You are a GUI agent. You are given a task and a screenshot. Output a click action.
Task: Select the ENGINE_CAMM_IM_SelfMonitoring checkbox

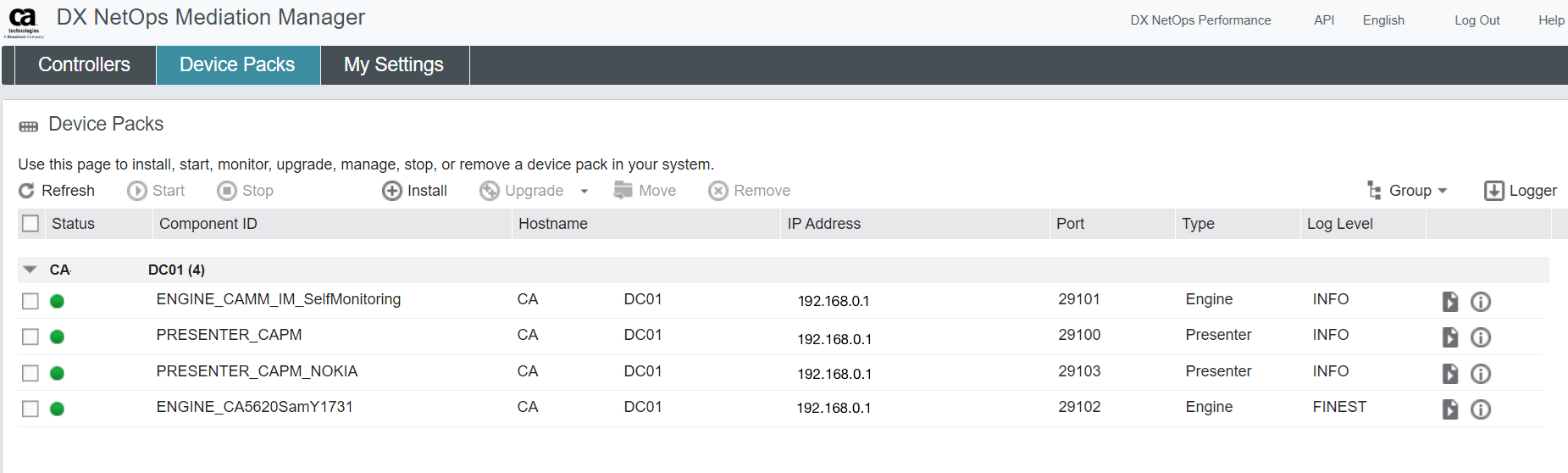[30, 301]
